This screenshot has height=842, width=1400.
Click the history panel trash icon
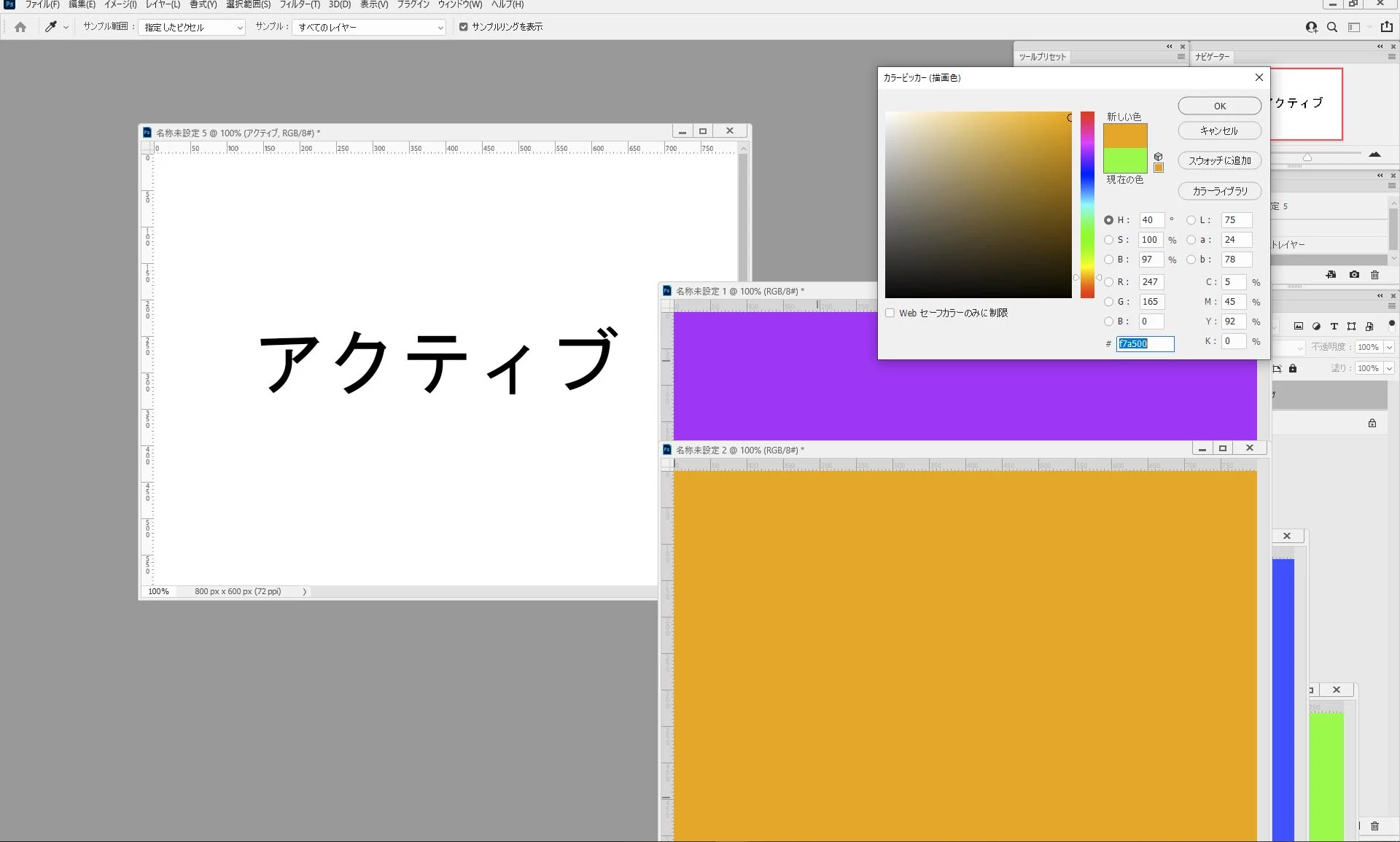click(x=1374, y=275)
